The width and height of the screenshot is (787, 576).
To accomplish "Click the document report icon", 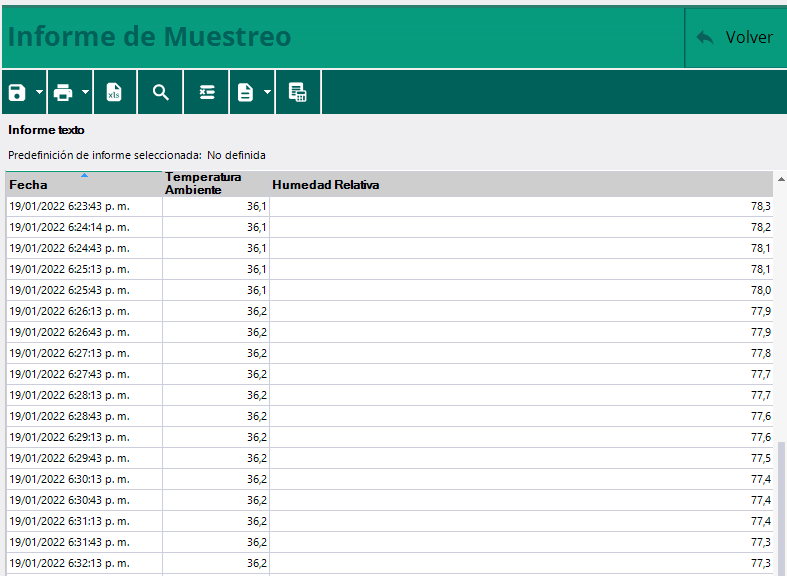I will point(245,93).
